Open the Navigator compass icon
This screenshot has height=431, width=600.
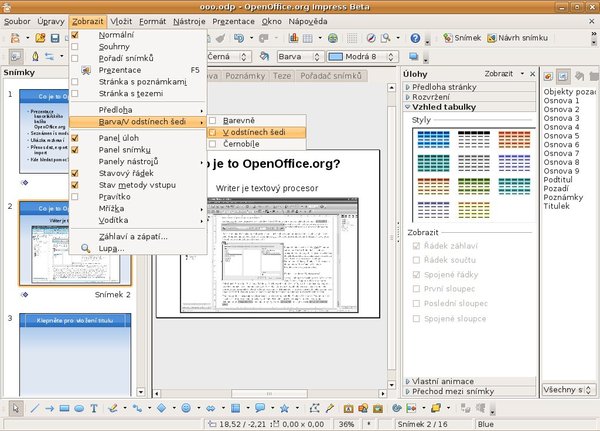coord(371,38)
